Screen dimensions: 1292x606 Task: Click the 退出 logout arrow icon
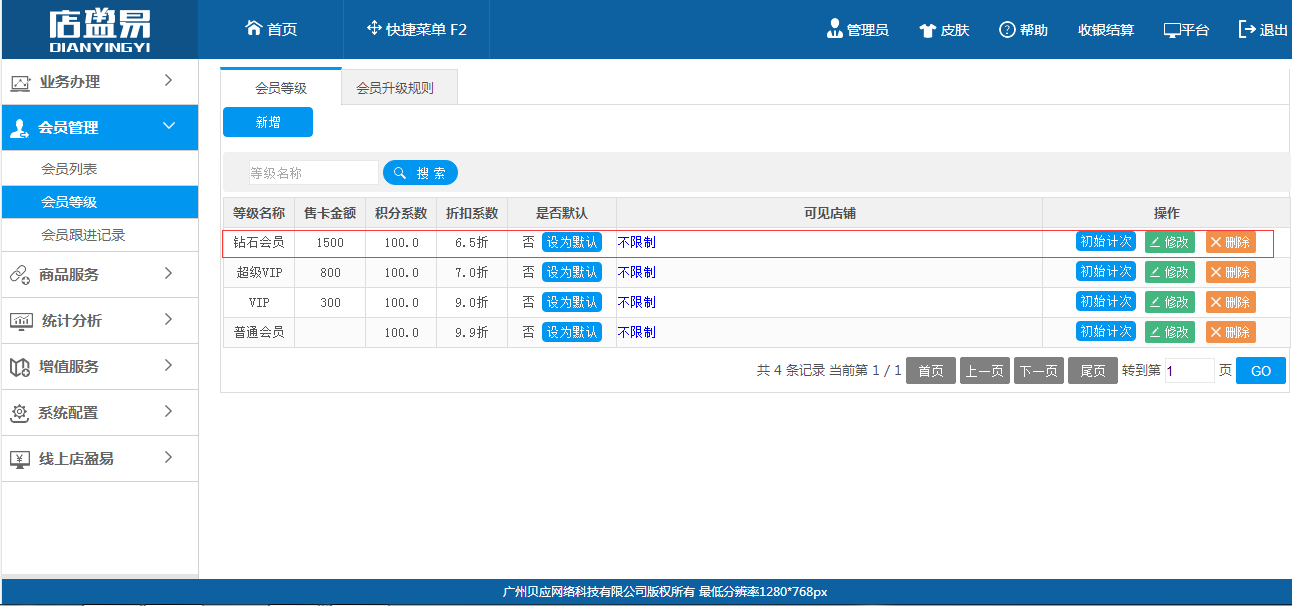1247,29
